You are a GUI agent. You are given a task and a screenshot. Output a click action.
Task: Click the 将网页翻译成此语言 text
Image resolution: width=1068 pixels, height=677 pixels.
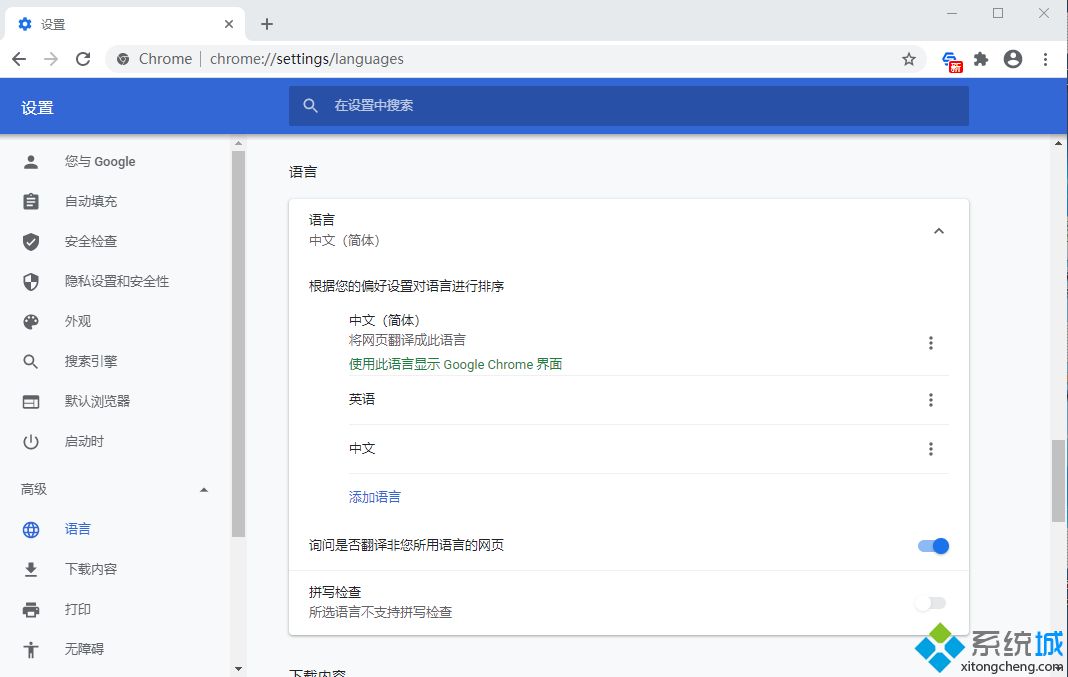pyautogui.click(x=407, y=340)
